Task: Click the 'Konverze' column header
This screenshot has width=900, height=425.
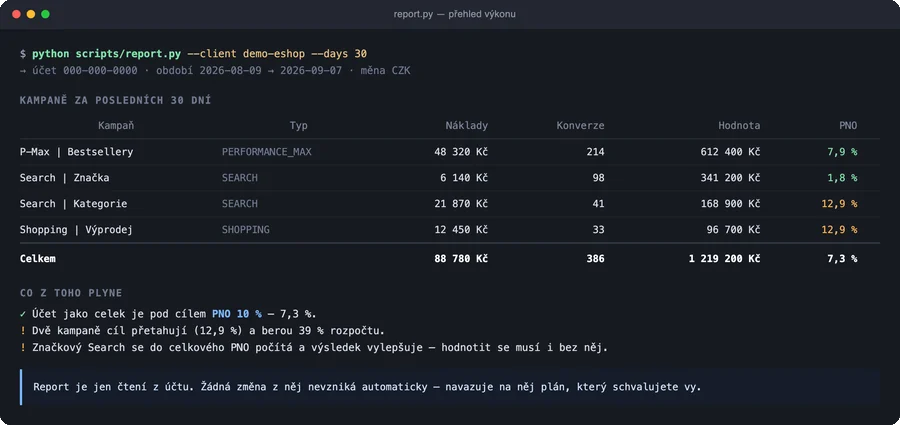Action: coord(580,125)
